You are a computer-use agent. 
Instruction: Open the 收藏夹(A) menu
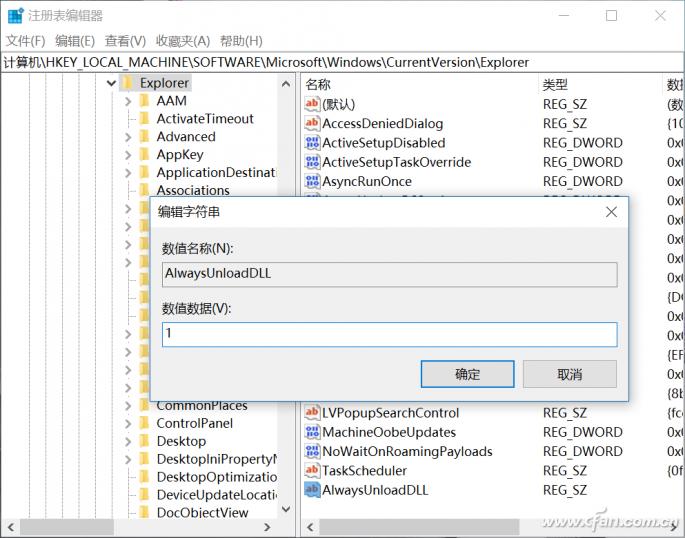click(183, 41)
